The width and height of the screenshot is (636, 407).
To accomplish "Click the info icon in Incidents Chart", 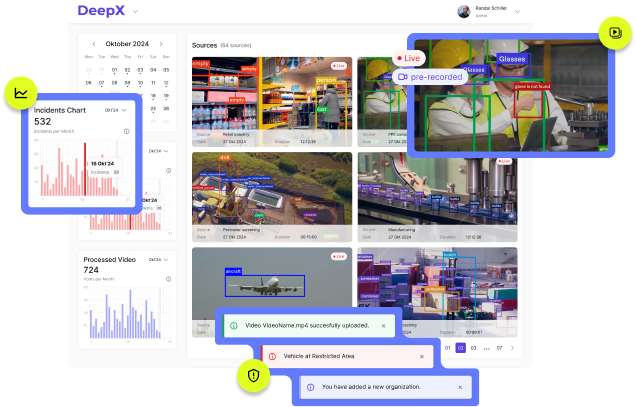I will (x=126, y=131).
